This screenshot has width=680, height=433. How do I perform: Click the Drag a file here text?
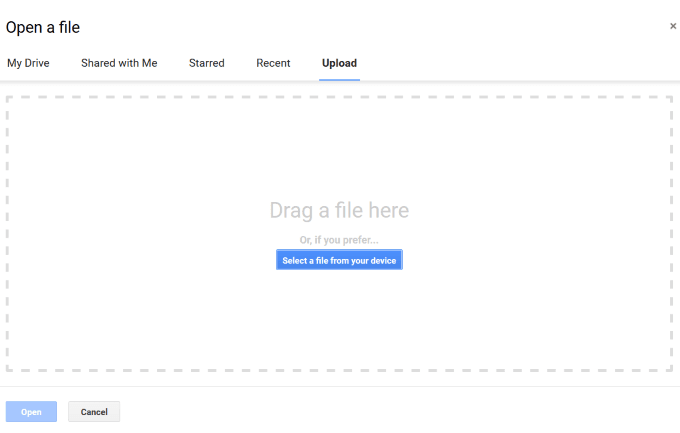pyautogui.click(x=339, y=210)
